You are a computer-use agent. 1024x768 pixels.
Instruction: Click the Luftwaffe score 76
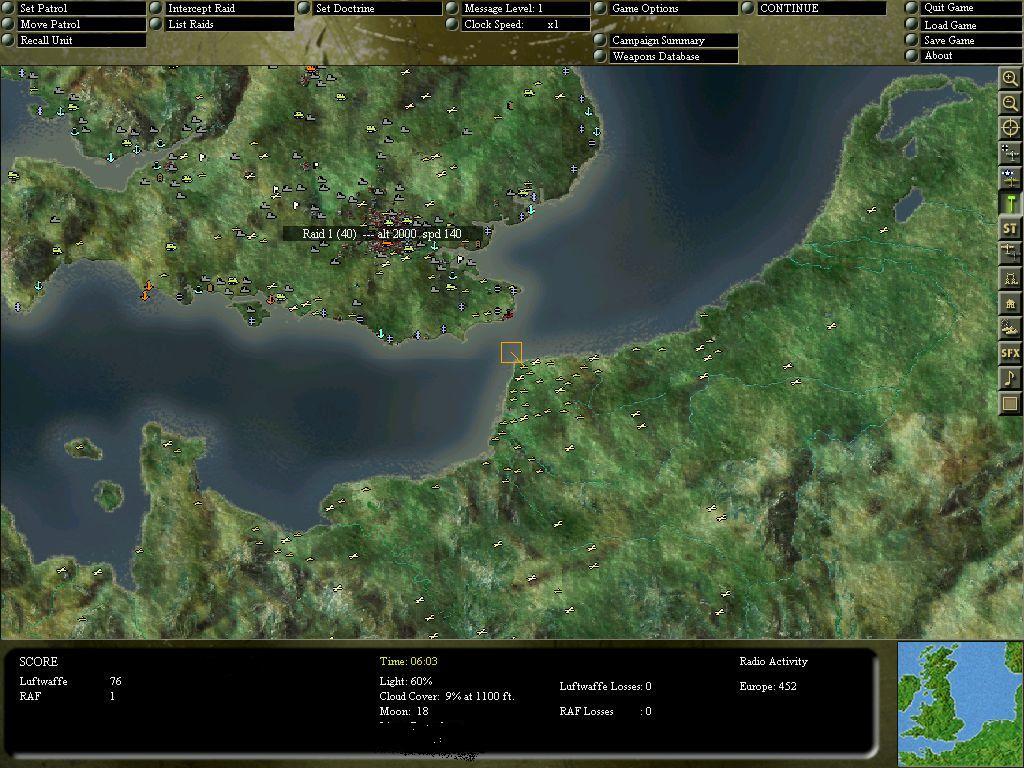(x=116, y=681)
